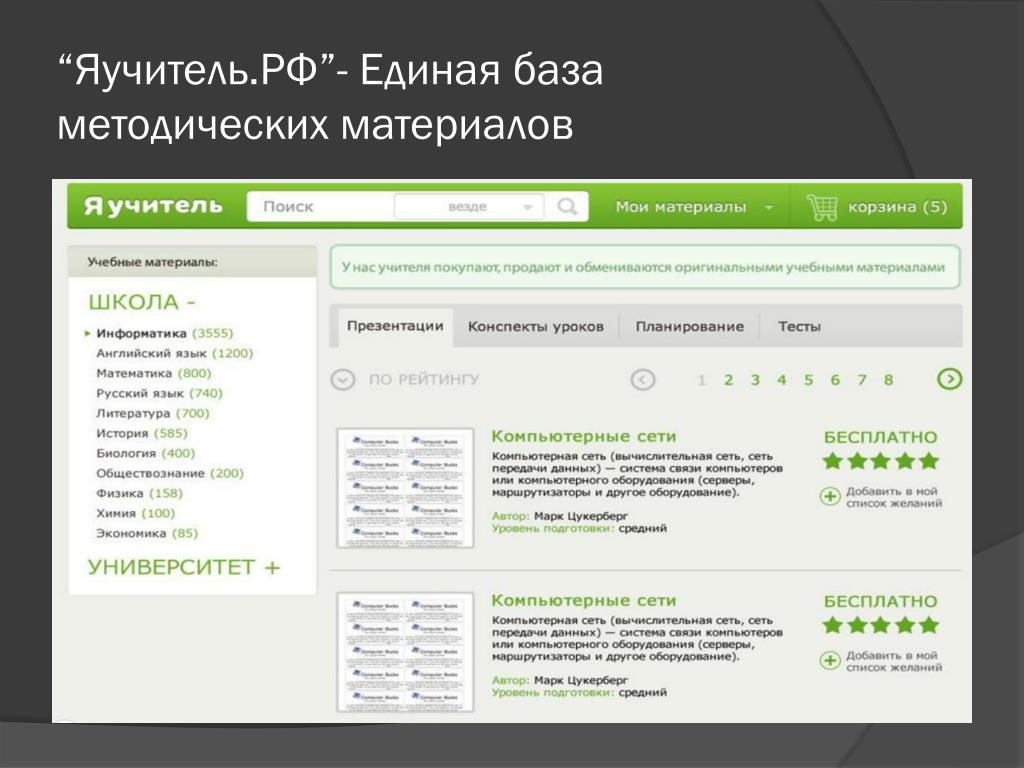Open first Компьютерные сети title link
1024x768 pixels.
pyautogui.click(x=584, y=436)
